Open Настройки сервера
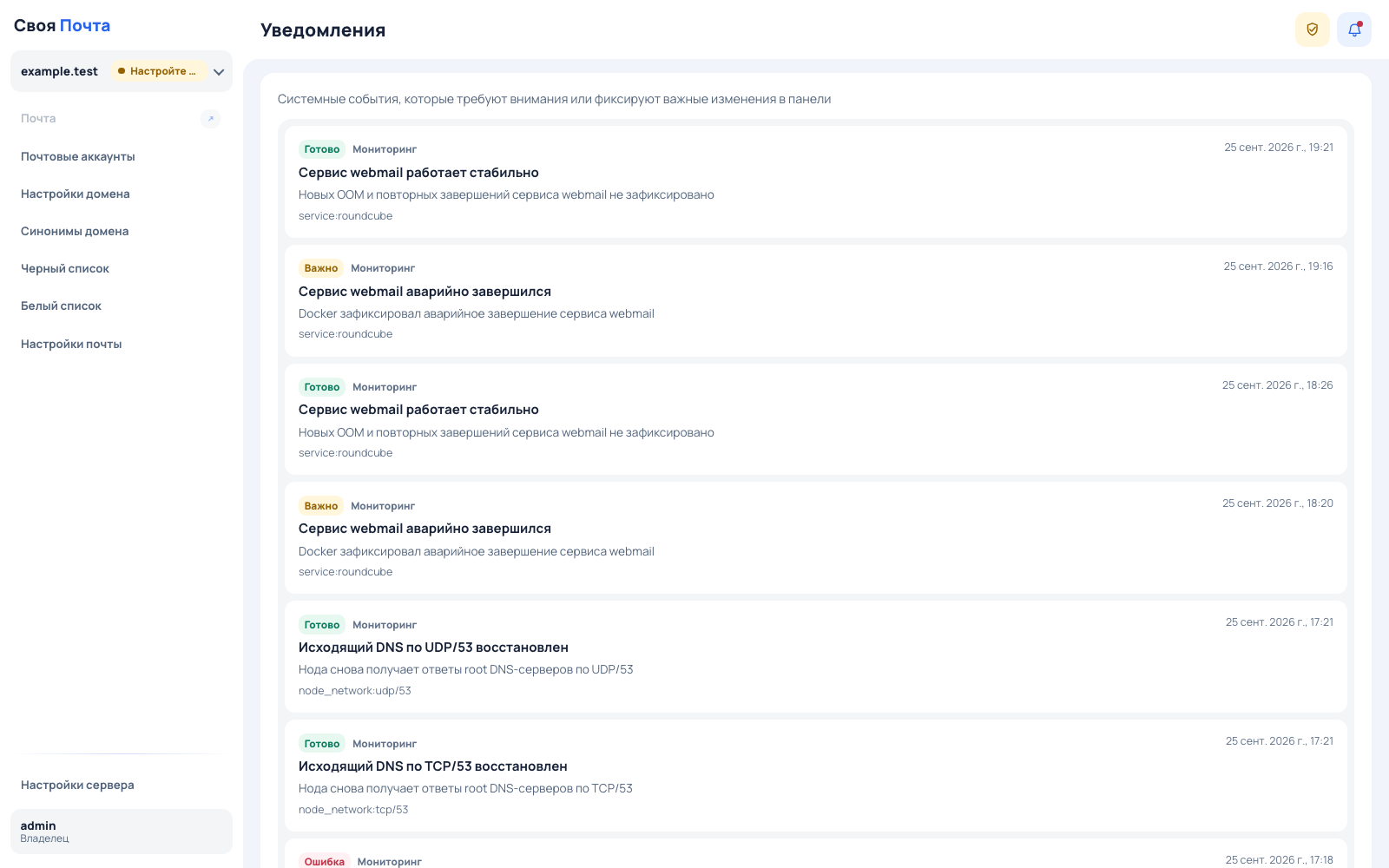Viewport: 1389px width, 868px height. coord(77,785)
